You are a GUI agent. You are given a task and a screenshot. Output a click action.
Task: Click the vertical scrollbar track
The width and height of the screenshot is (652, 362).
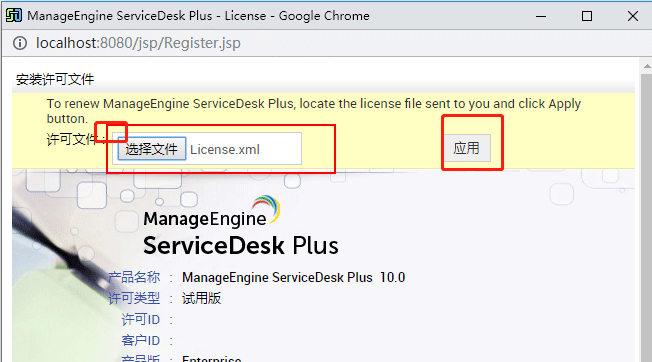coord(647,216)
